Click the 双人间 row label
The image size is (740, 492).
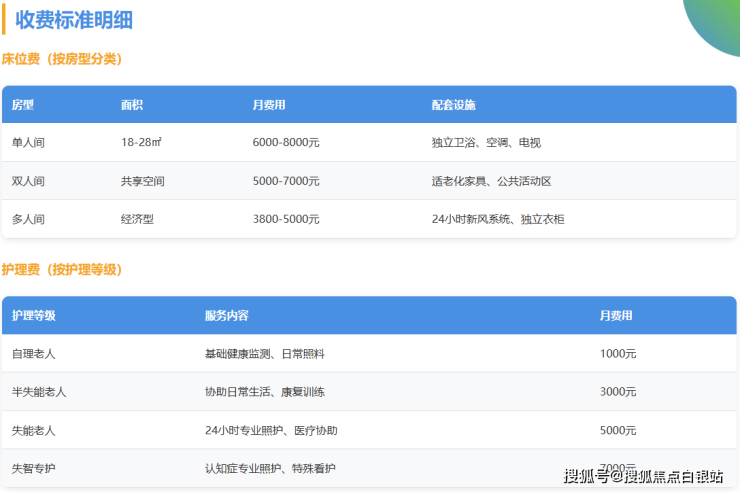tap(28, 181)
